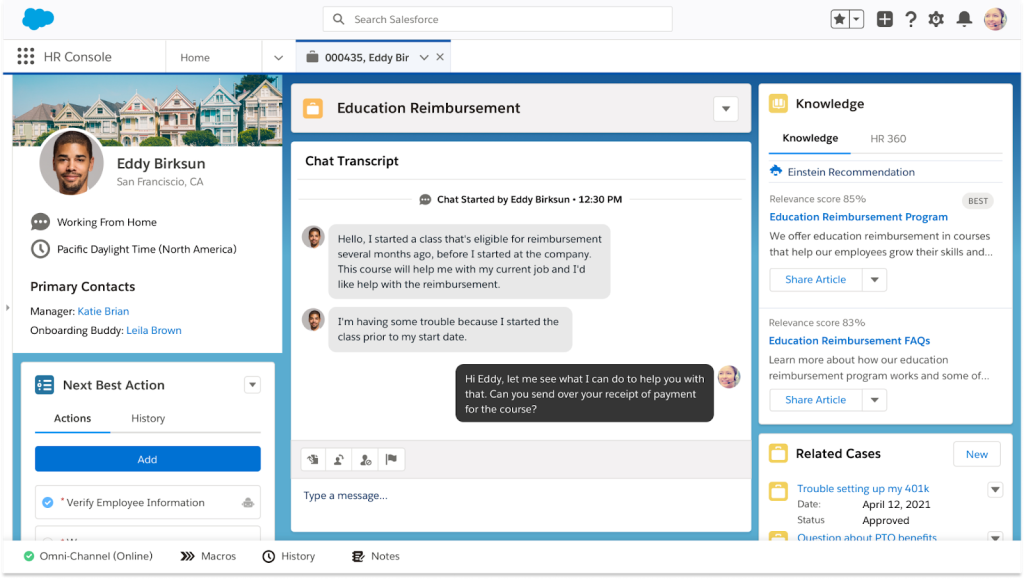Viewport: 1024px width, 579px height.
Task: Click the flag icon in chat toolbar
Action: coord(392,460)
